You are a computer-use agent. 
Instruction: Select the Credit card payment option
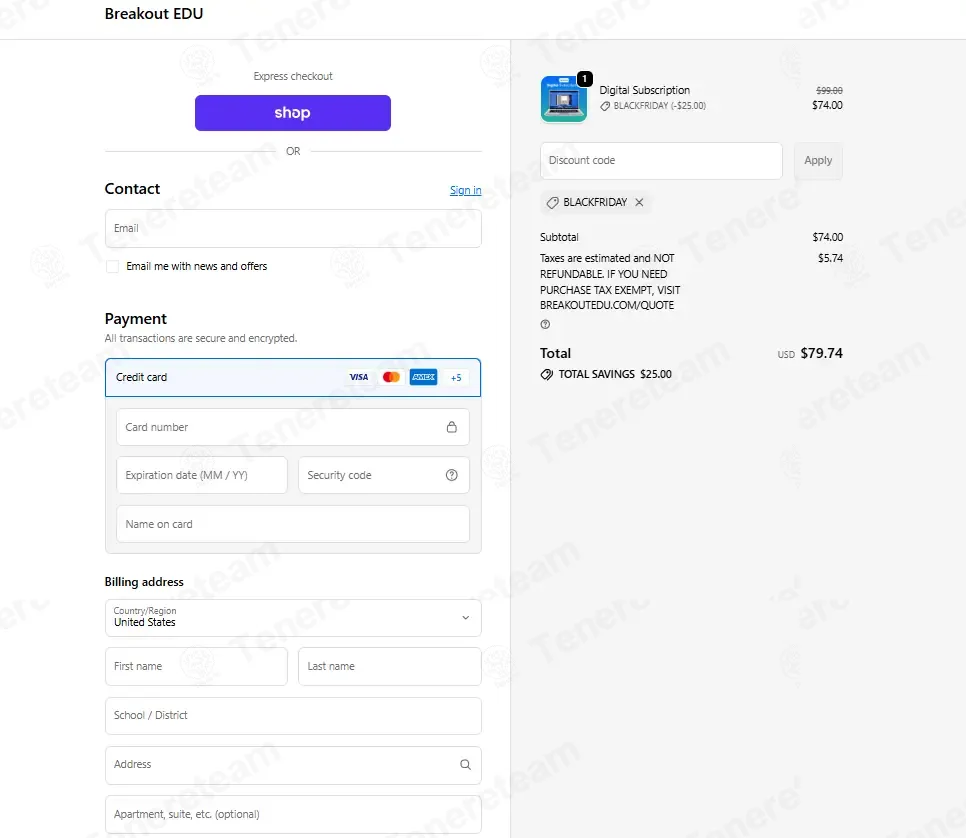click(142, 377)
